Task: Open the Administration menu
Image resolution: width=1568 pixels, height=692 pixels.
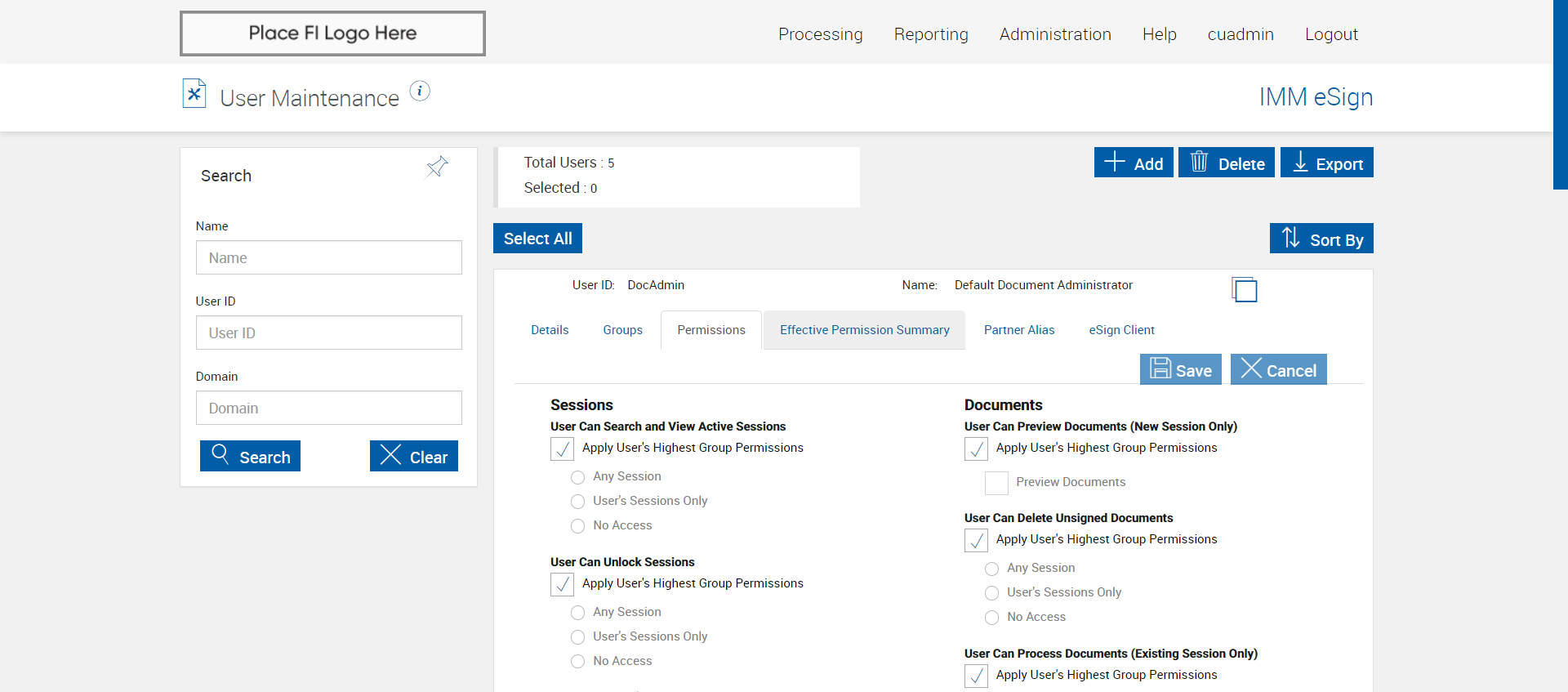Action: click(1054, 34)
